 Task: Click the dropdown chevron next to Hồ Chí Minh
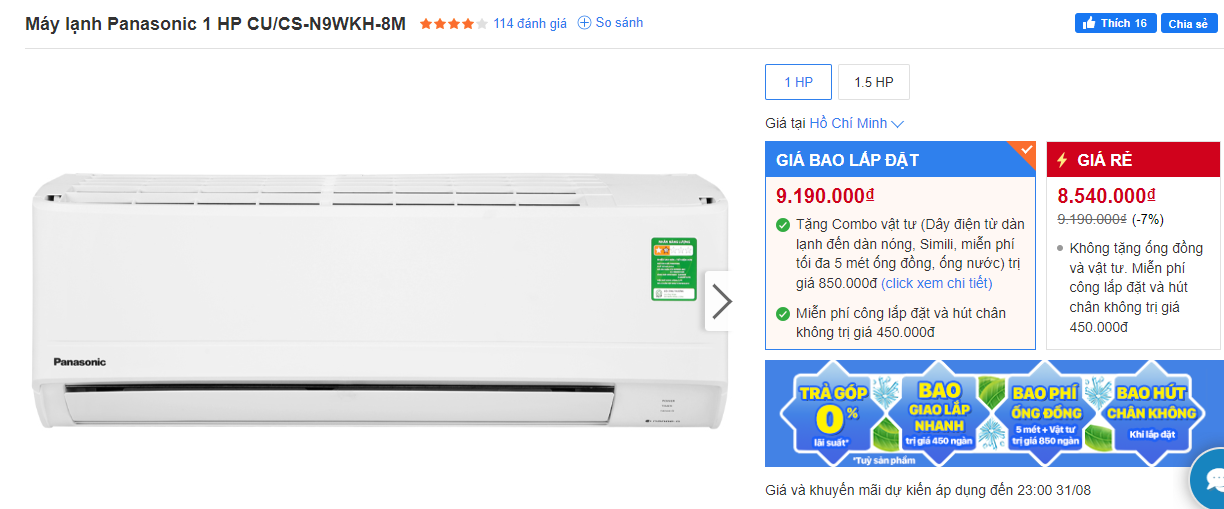pos(897,124)
